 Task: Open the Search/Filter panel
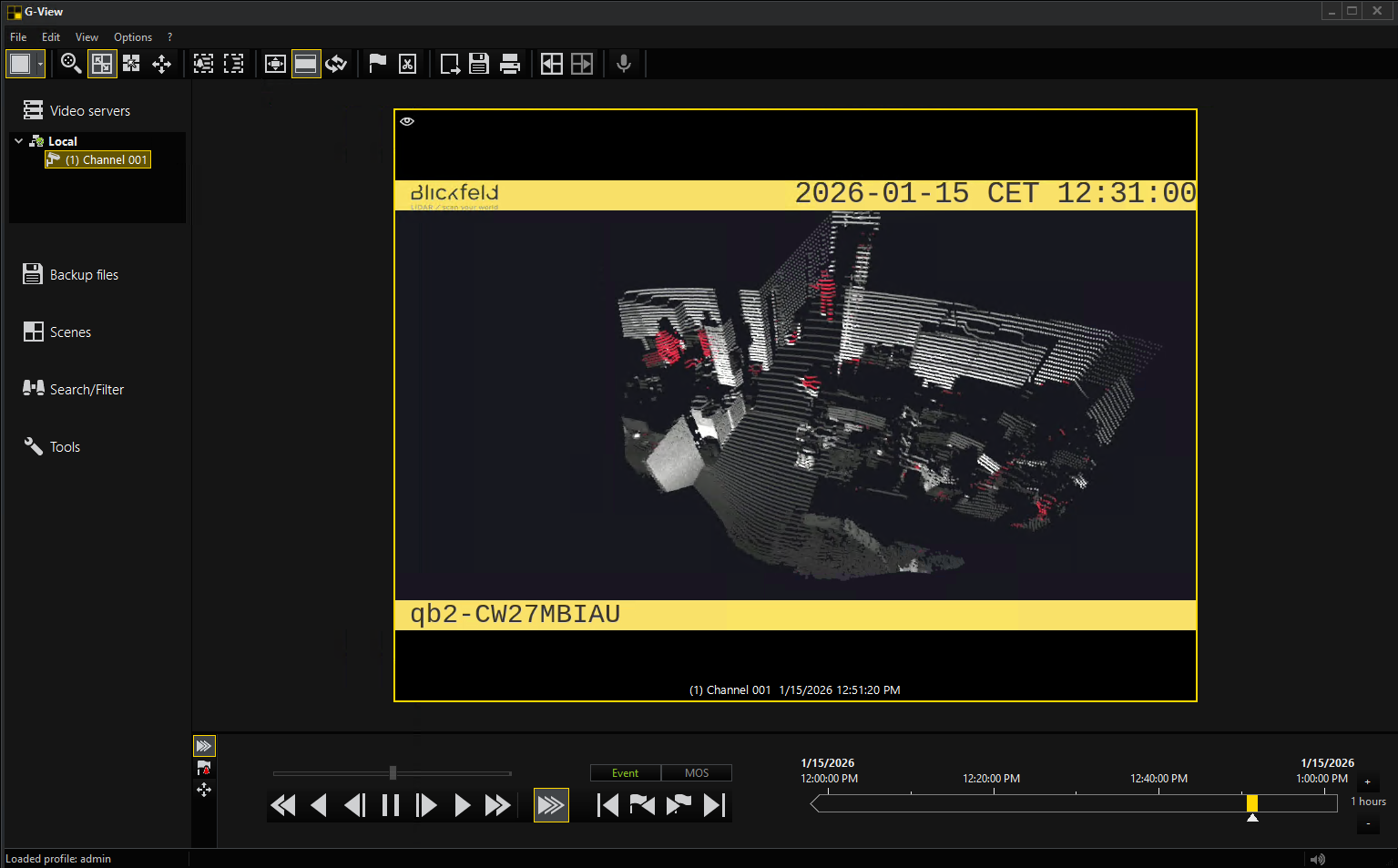click(x=87, y=390)
